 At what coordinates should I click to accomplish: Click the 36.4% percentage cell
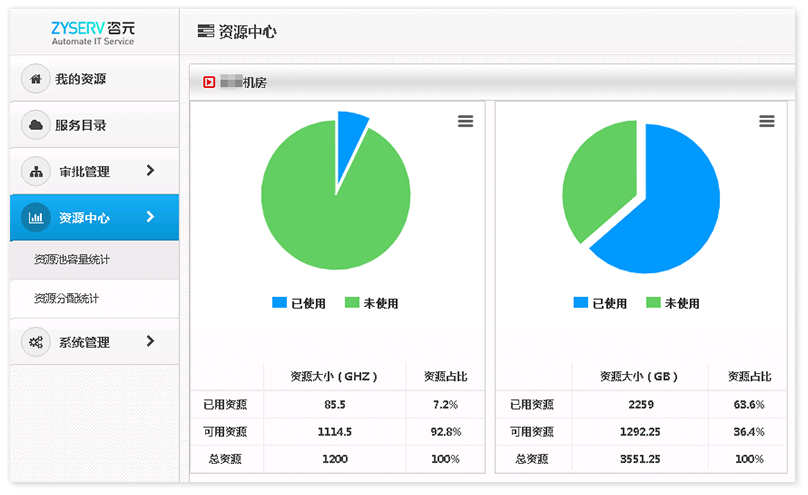point(749,432)
